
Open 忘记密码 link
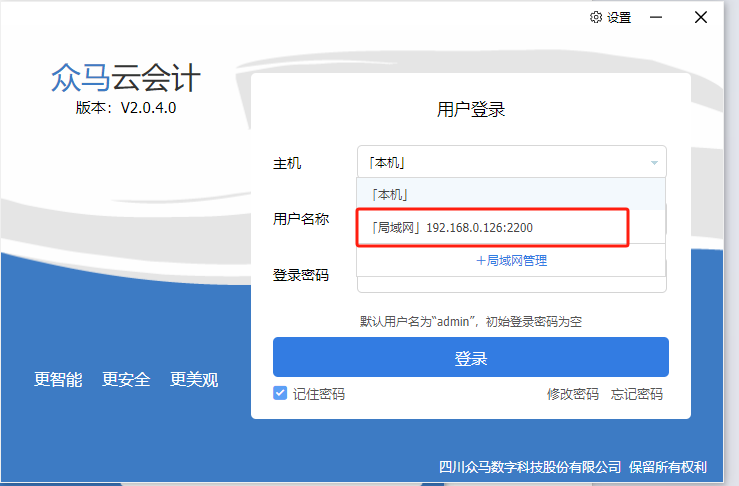637,394
